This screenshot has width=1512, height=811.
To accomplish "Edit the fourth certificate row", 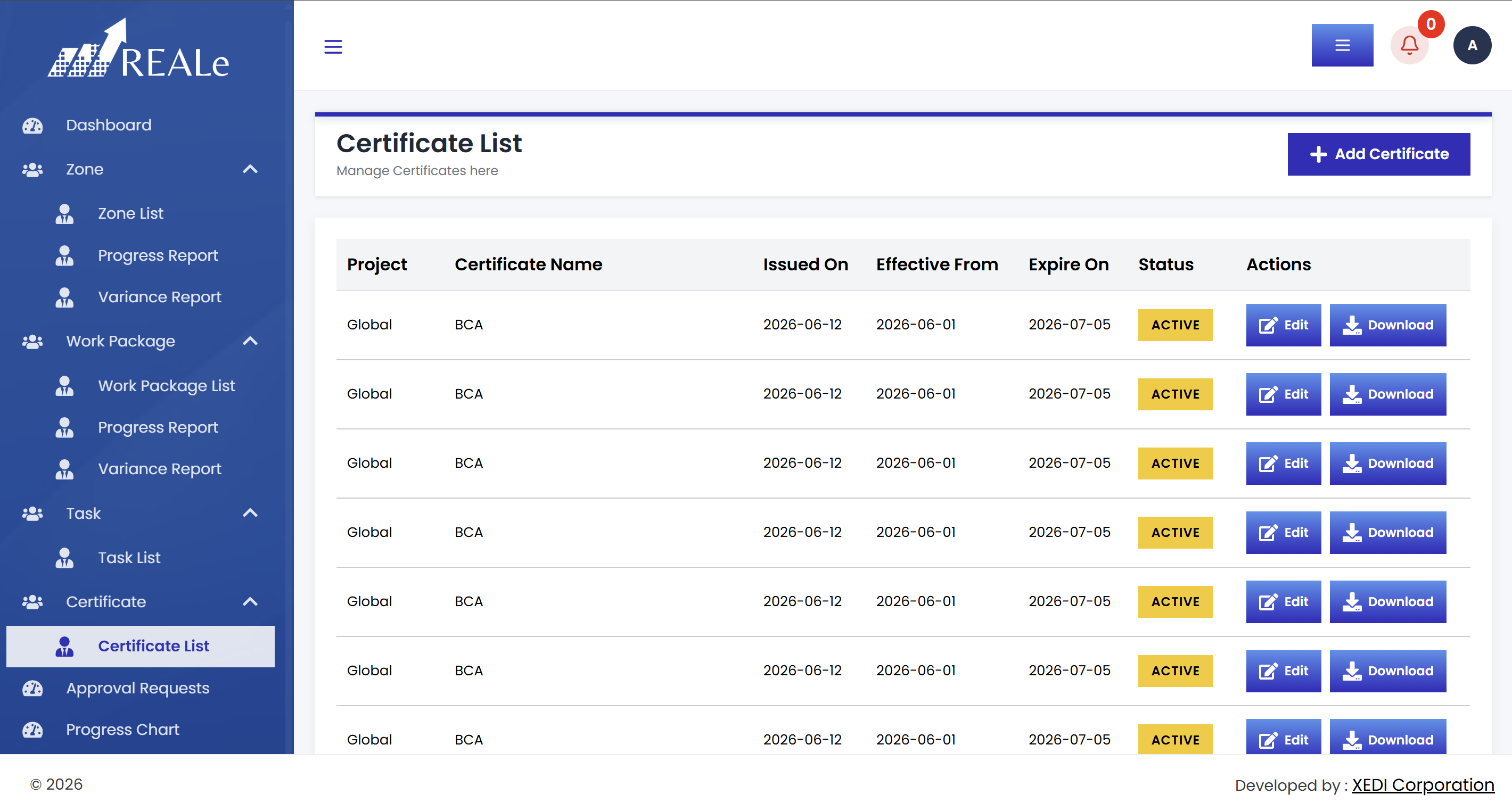I will [1283, 533].
